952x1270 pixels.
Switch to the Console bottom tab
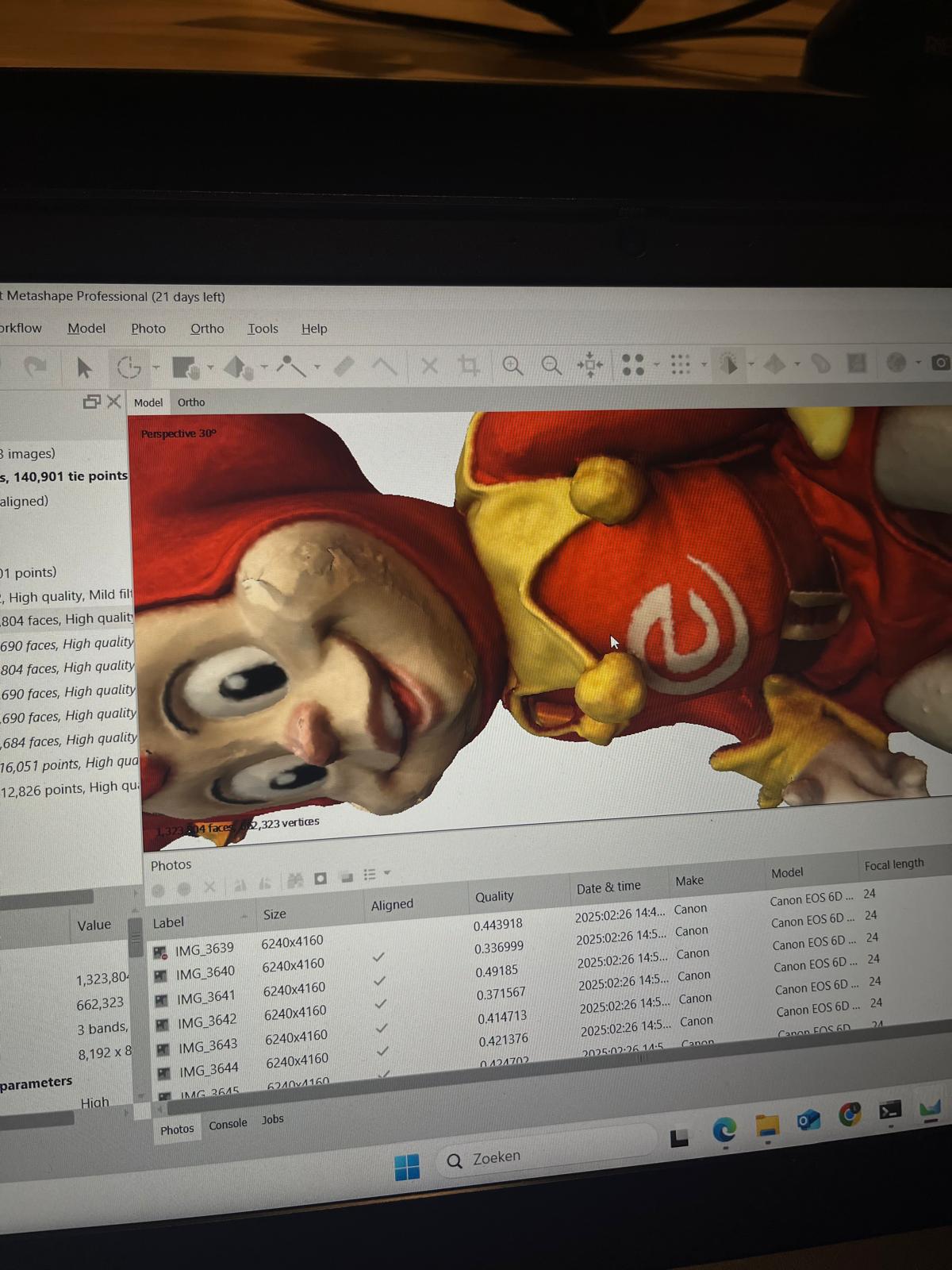pos(228,1125)
